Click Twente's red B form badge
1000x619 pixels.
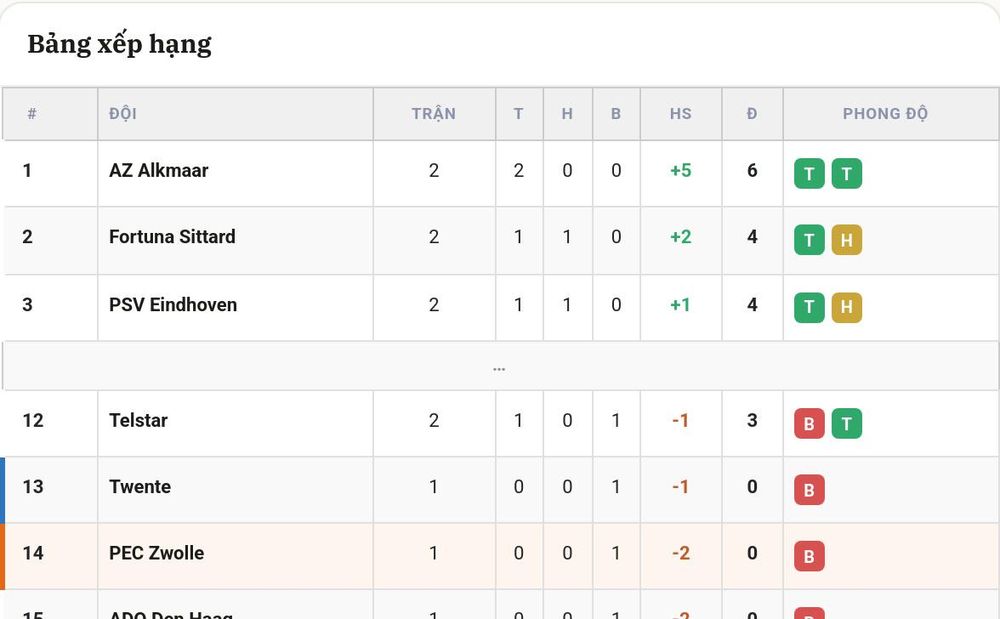[809, 490]
